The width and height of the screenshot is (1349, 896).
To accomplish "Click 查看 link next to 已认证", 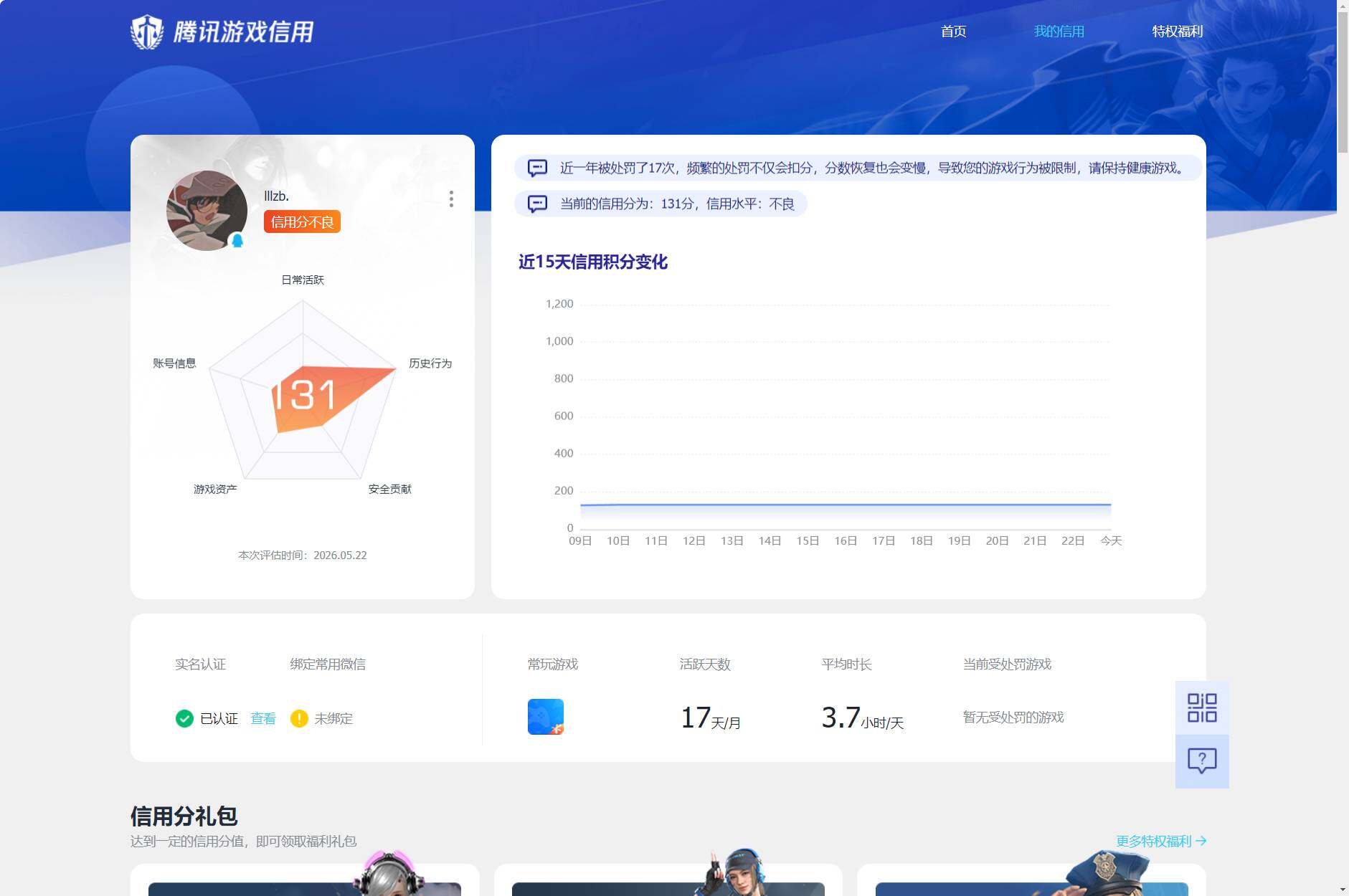I will 263,718.
